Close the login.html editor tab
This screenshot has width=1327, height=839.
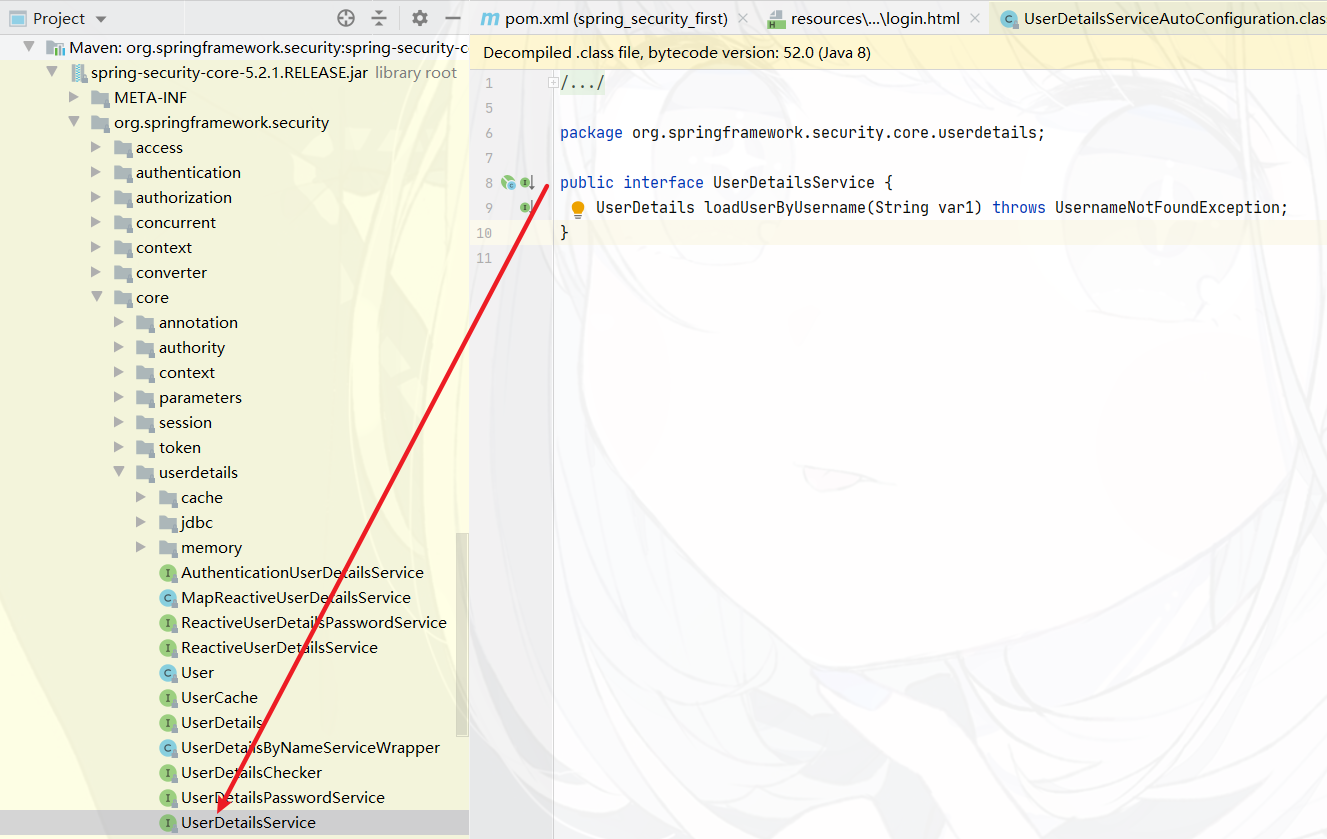point(975,19)
